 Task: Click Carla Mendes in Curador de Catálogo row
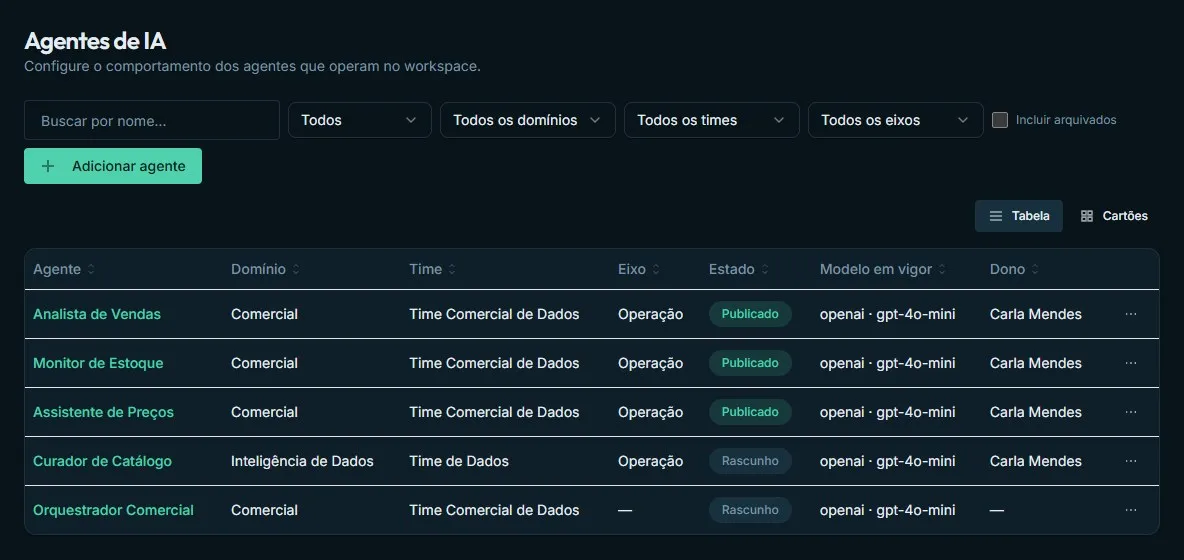pos(1035,461)
